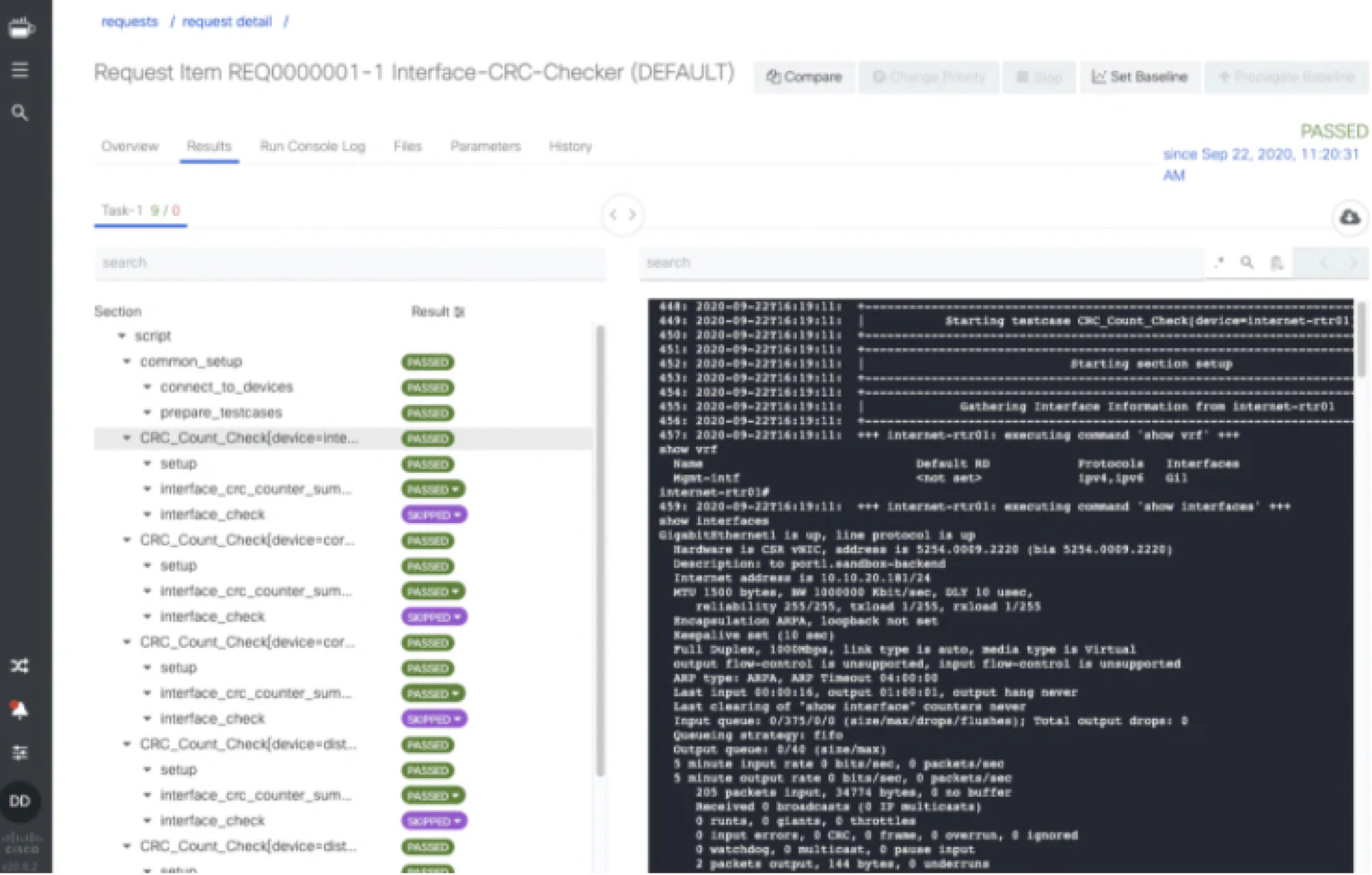The image size is (1372, 875).
Task: Click the PASSED badge of connect_to_devices
Action: (x=428, y=387)
